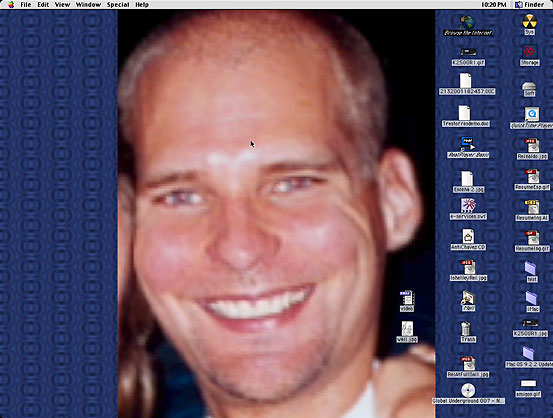Viewport: 553px width, 418px height.
Task: Open the Finder application menu
Action: coord(530,5)
